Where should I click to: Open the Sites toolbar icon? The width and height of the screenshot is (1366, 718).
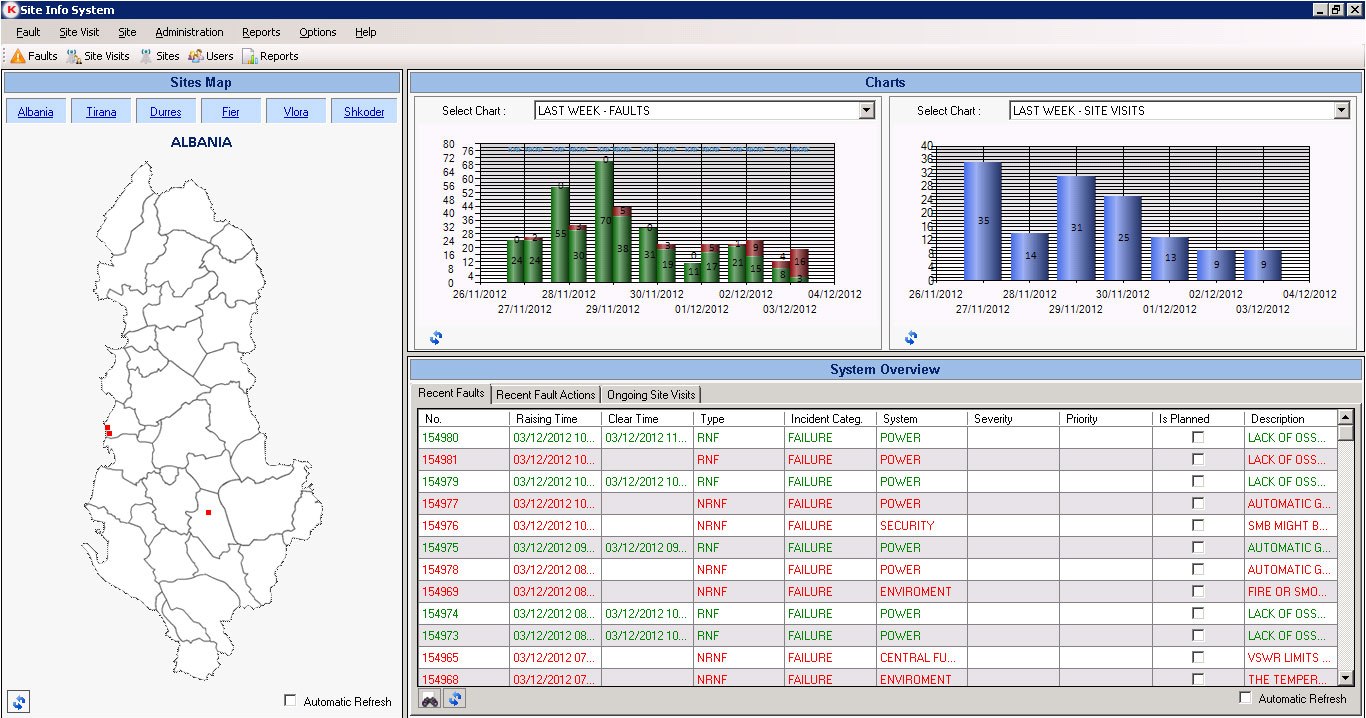point(146,56)
